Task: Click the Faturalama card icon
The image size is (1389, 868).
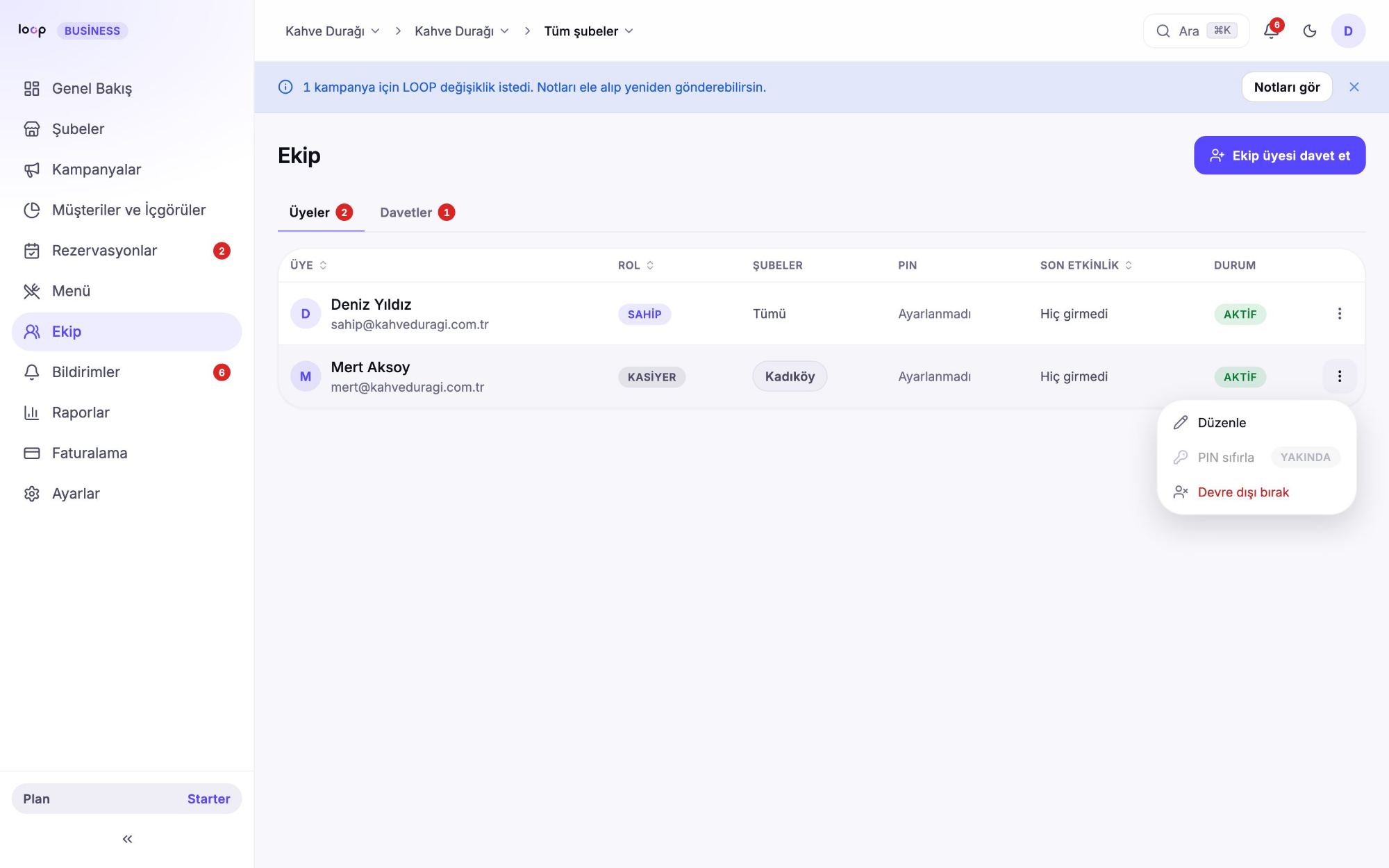Action: (x=32, y=453)
